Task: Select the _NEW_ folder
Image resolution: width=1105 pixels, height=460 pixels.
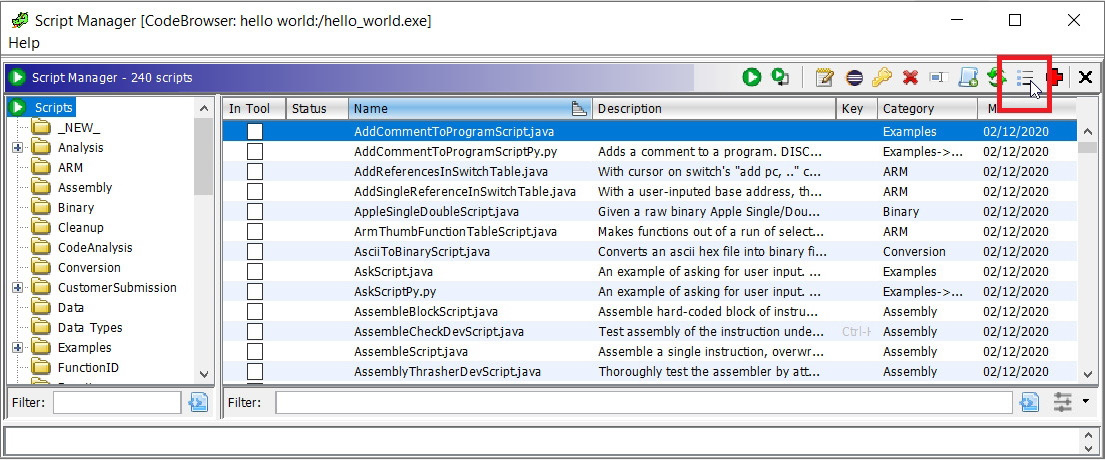Action: click(78, 128)
